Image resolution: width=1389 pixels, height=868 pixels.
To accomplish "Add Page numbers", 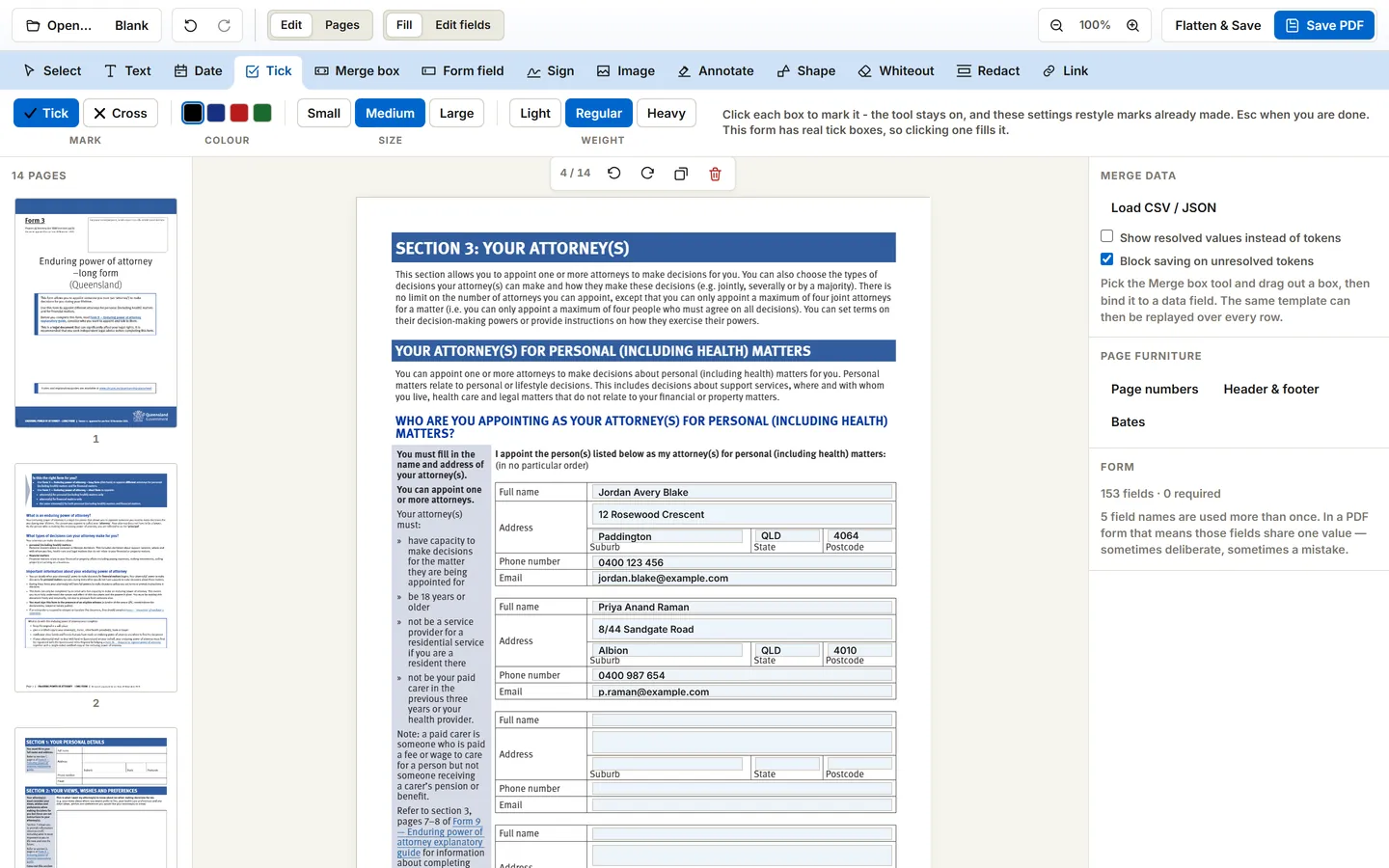I will (1155, 389).
